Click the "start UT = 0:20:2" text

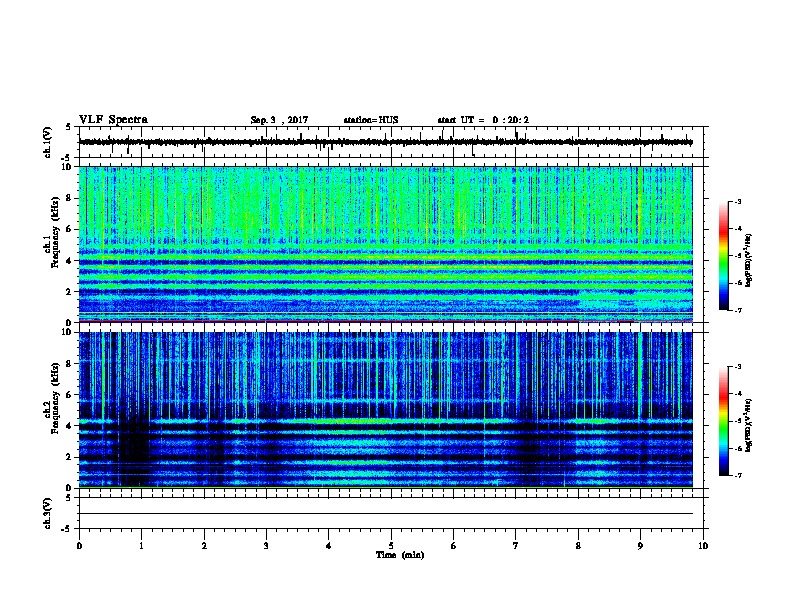click(x=483, y=120)
